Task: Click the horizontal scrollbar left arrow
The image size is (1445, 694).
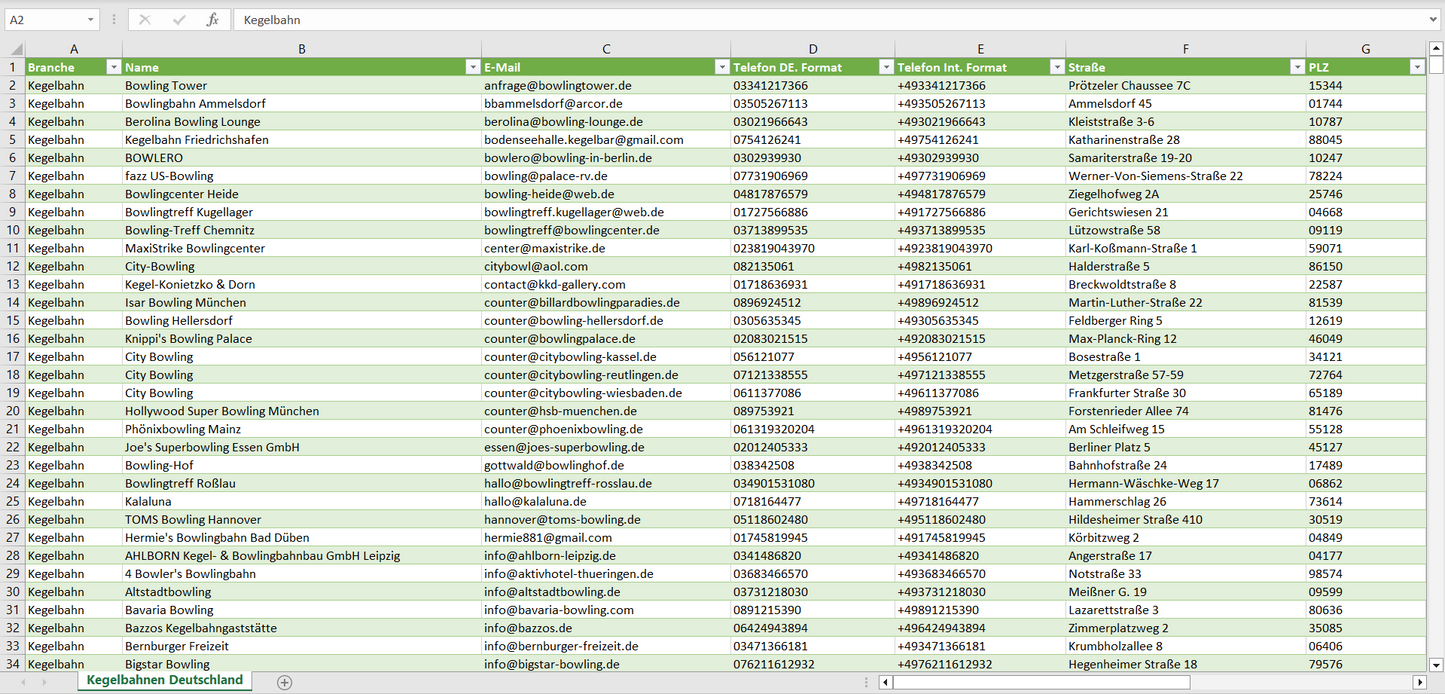Action: [885, 682]
